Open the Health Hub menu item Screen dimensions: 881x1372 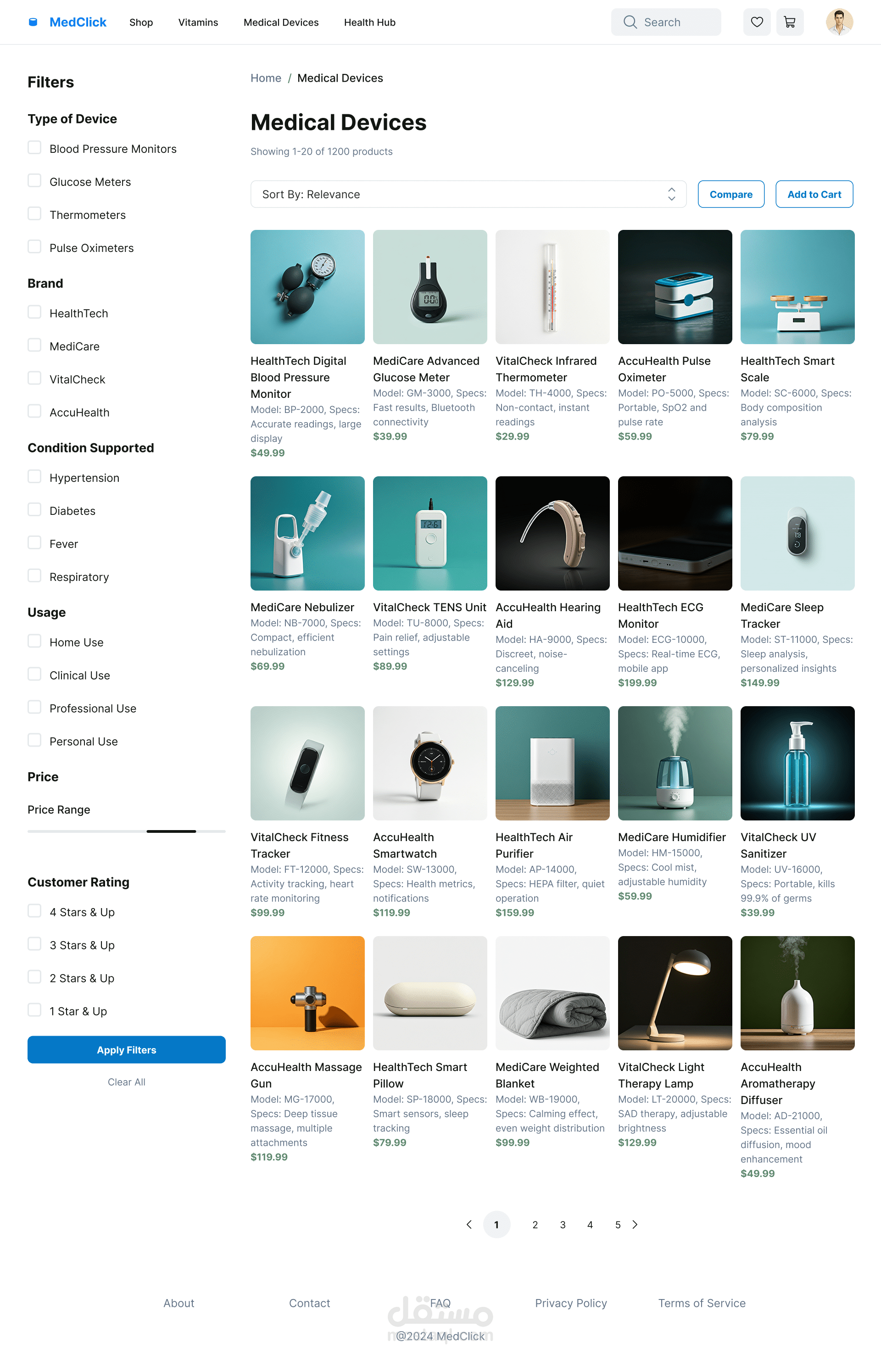[x=369, y=22]
